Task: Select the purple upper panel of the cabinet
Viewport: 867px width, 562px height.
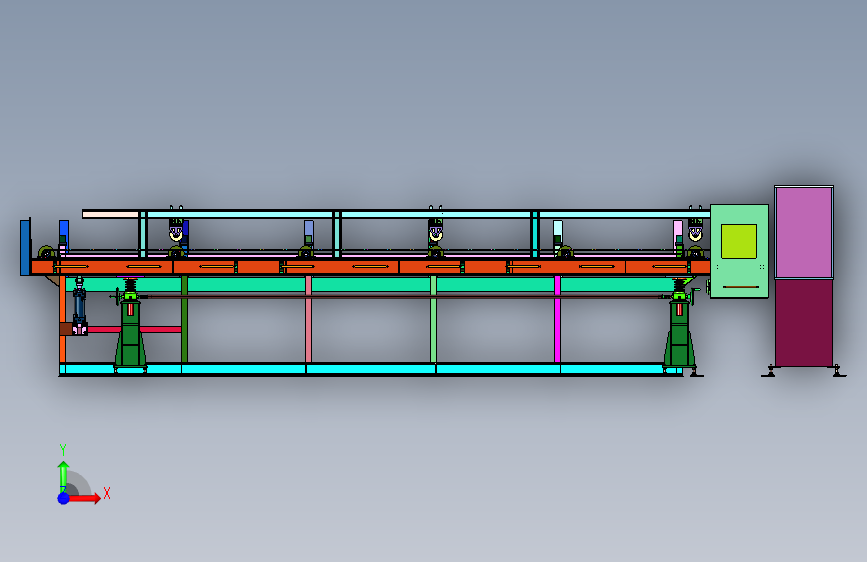Action: pyautogui.click(x=804, y=232)
